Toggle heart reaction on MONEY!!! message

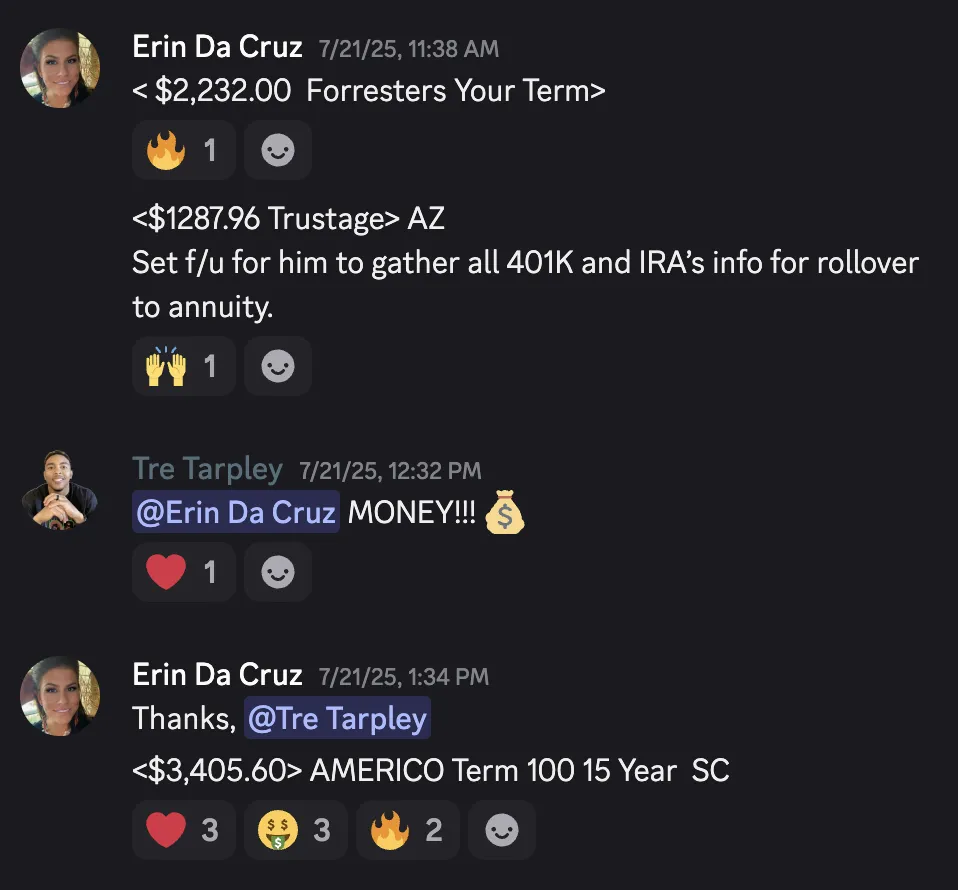(x=184, y=572)
